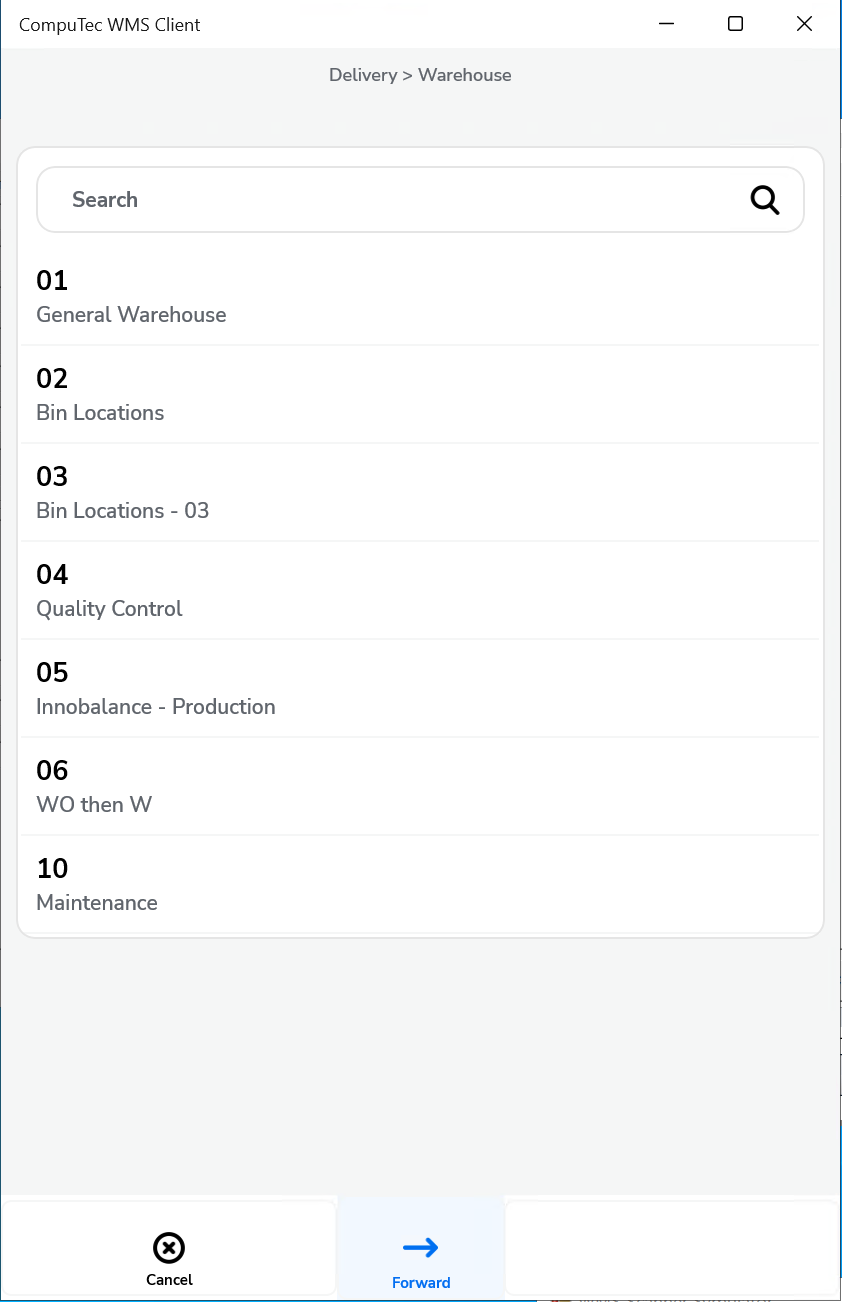The height and width of the screenshot is (1302, 842).
Task: Click the warehouse code 04 heading
Action: pos(52,574)
